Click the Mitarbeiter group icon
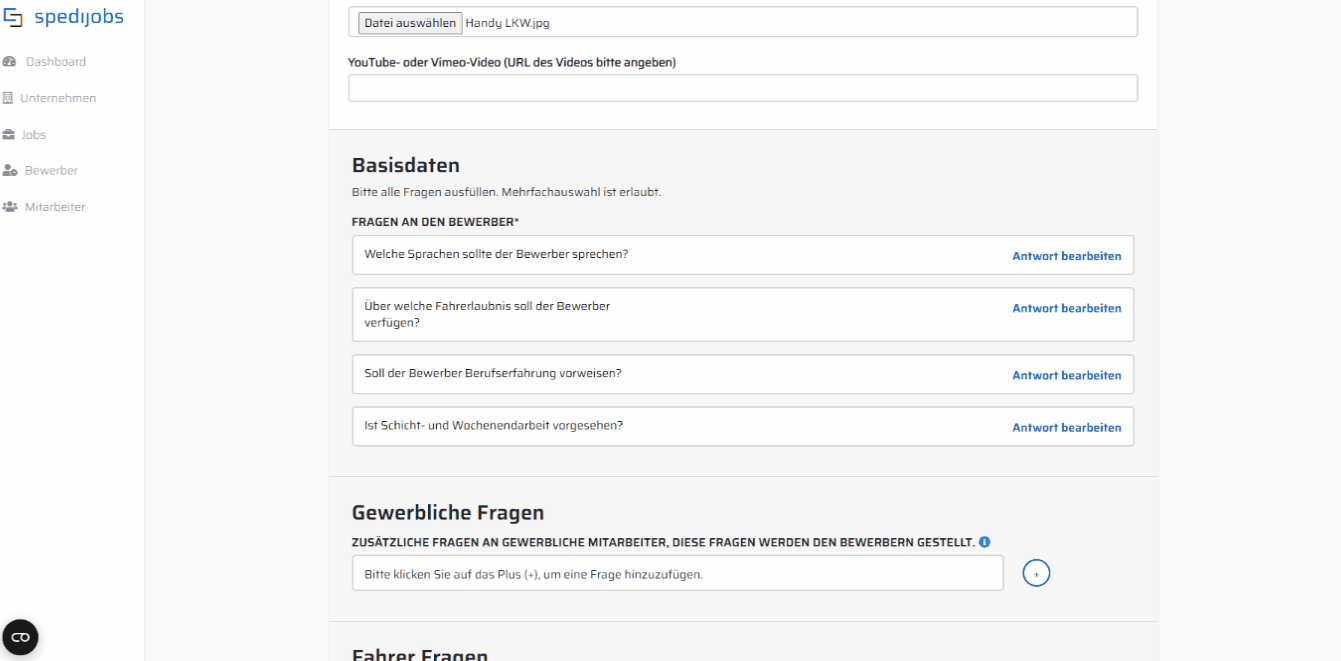 10,207
